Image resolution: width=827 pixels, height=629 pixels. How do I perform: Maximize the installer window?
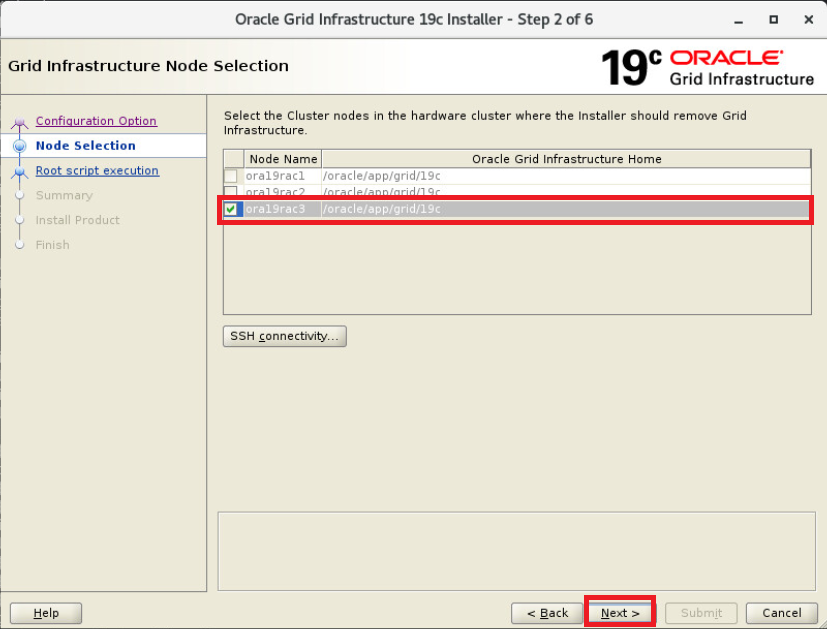(773, 20)
